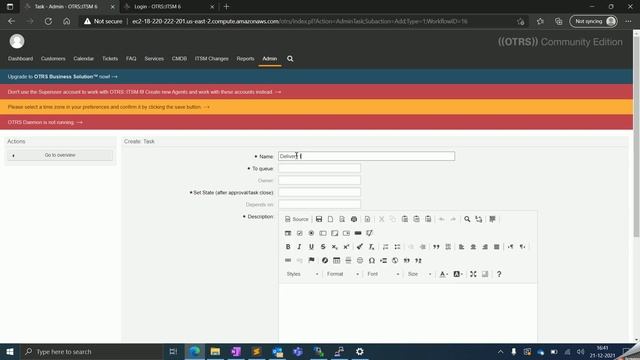Click the Insert Table icon
This screenshot has height=360, width=640.
[x=336, y=260]
